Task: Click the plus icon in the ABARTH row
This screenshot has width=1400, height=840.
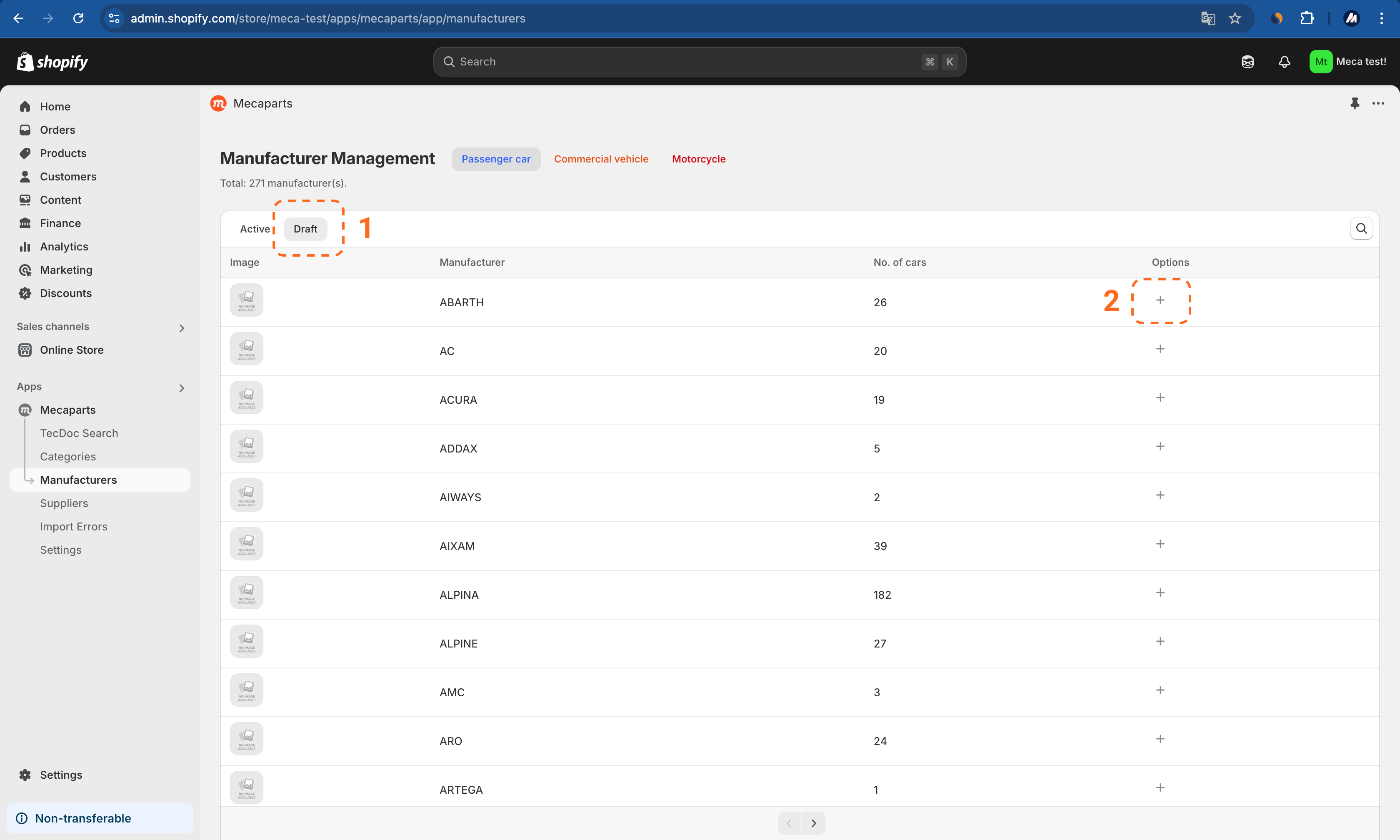Action: [1160, 300]
